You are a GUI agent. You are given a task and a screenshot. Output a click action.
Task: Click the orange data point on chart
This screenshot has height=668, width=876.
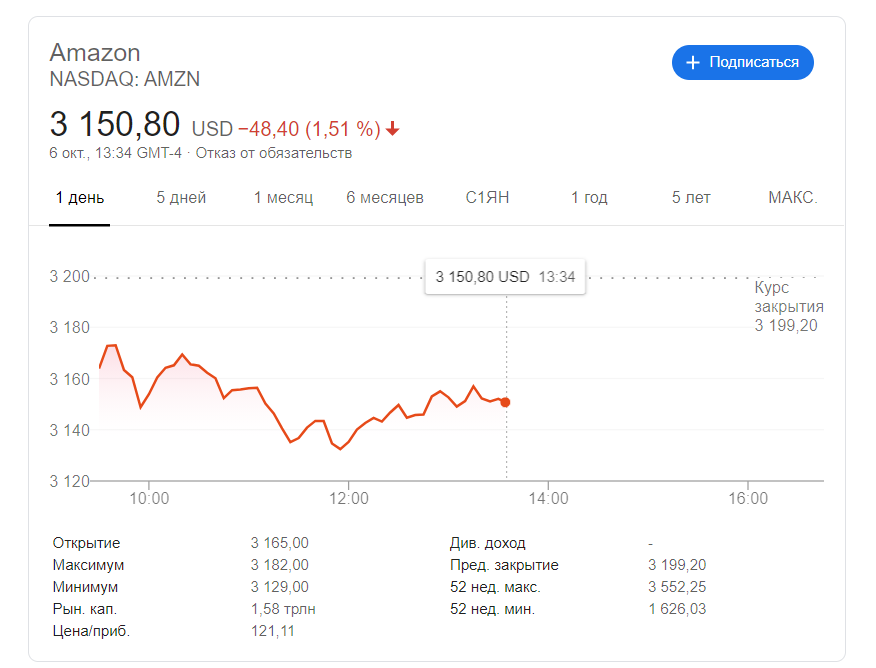coord(505,402)
